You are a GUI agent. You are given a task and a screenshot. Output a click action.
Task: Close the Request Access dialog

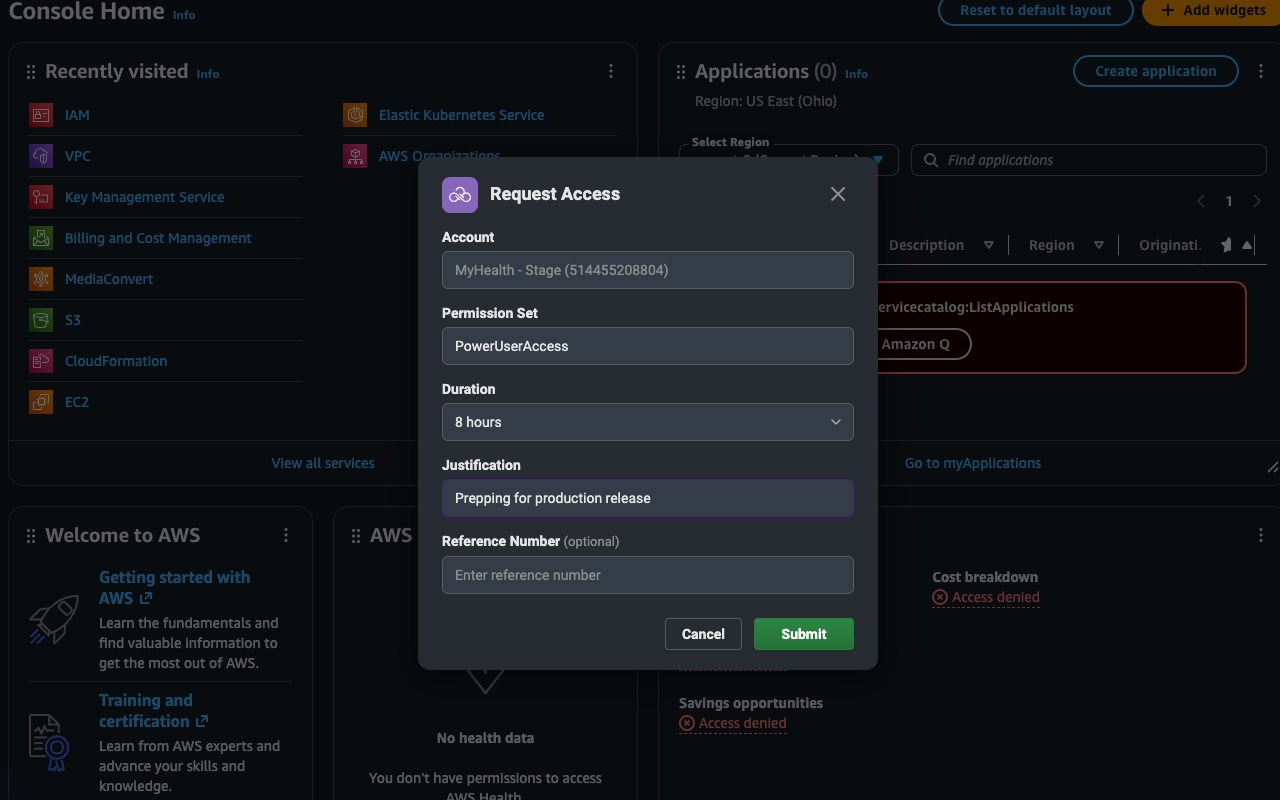coord(838,194)
